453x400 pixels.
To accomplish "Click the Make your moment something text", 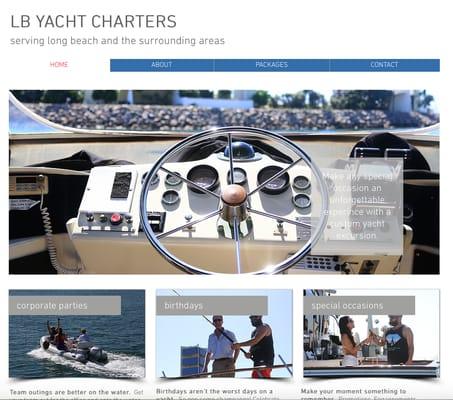I will (x=353, y=391).
